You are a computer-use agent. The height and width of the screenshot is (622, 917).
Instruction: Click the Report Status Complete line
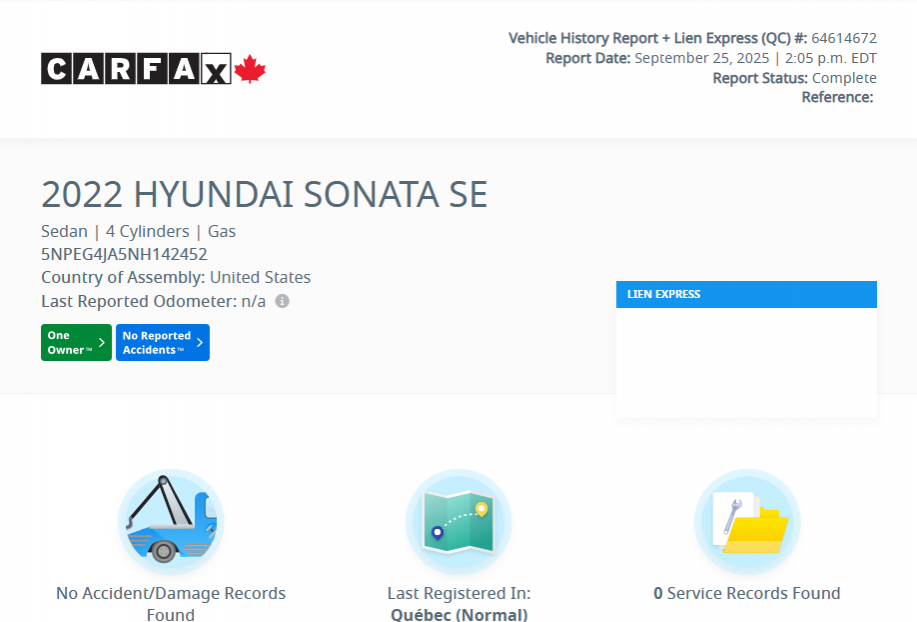(794, 78)
